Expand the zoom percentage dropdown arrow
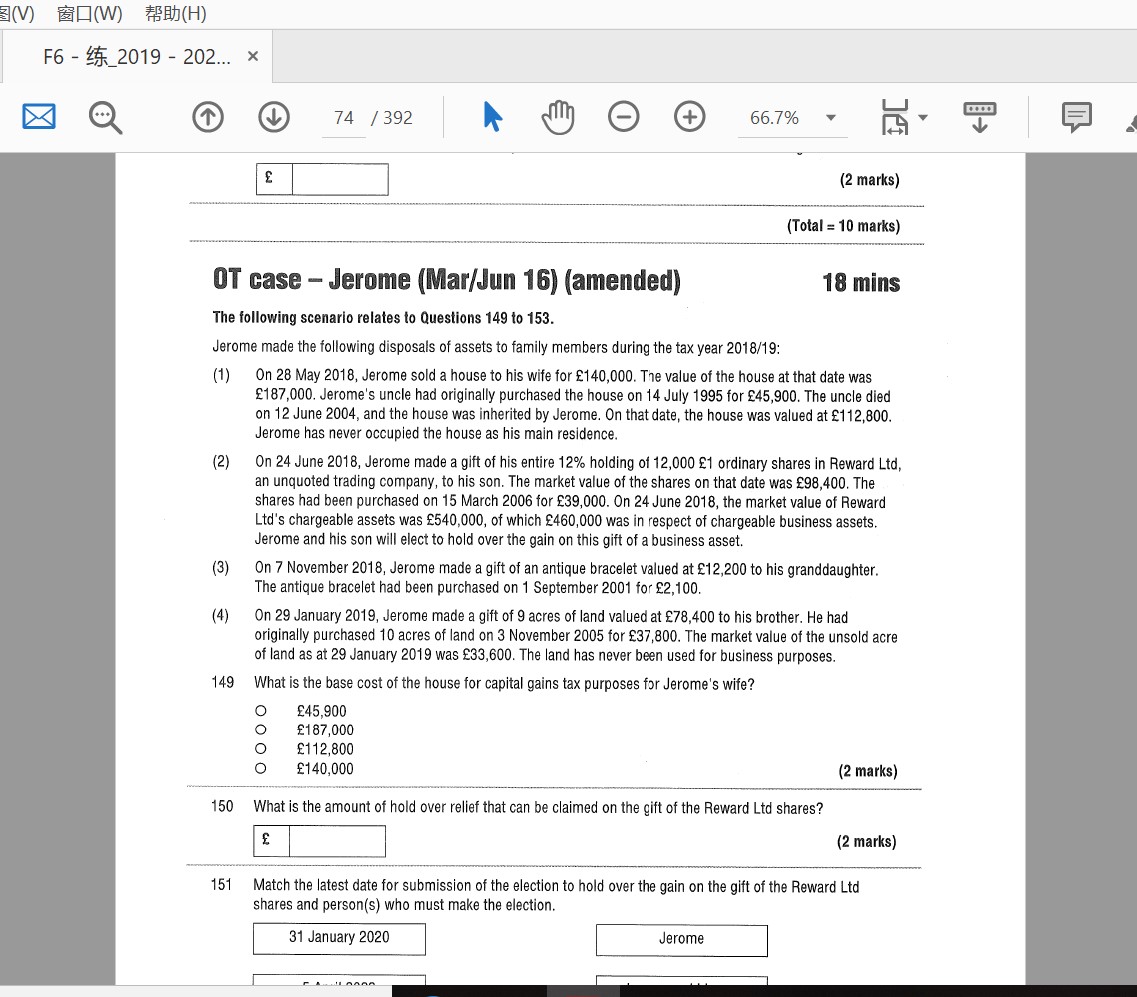The height and width of the screenshot is (997, 1137). pos(831,117)
